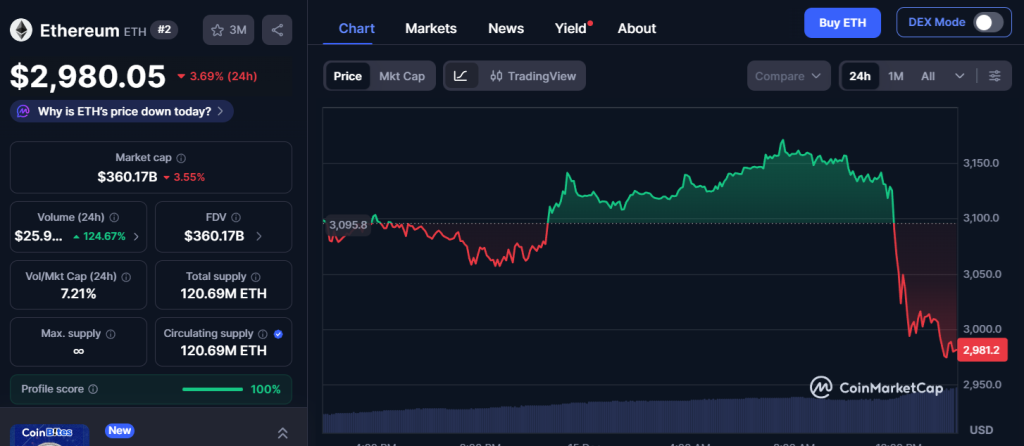Show Circulating supply info icon
This screenshot has height=446, width=1024.
click(x=263, y=334)
